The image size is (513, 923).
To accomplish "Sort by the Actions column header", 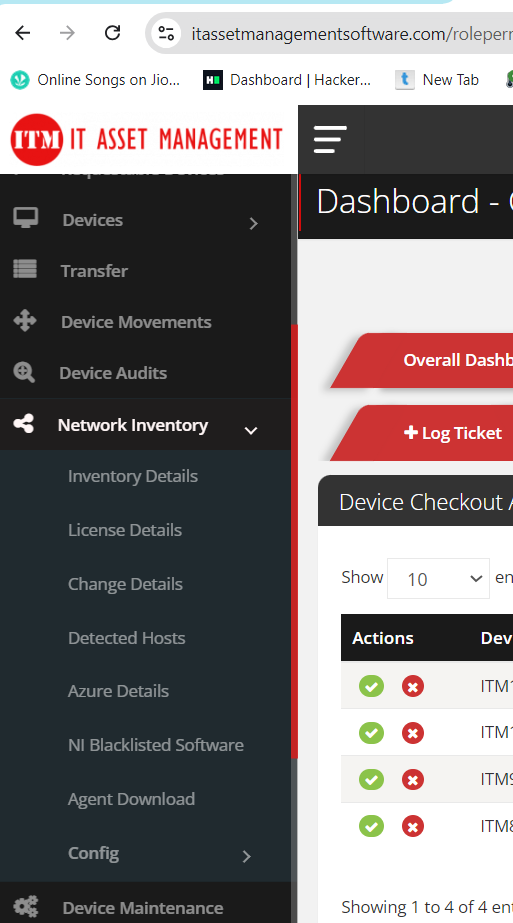I will (x=383, y=638).
